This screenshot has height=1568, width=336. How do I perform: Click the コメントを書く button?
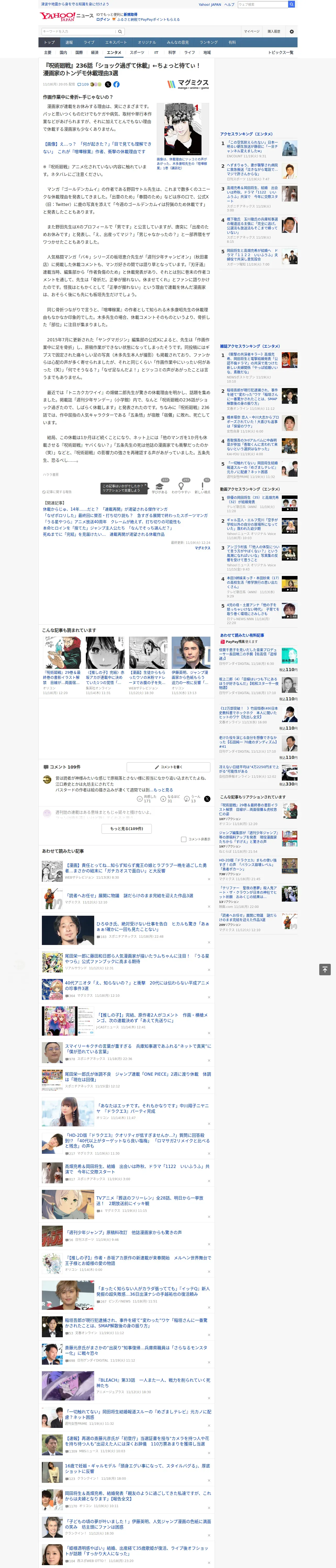point(168,767)
